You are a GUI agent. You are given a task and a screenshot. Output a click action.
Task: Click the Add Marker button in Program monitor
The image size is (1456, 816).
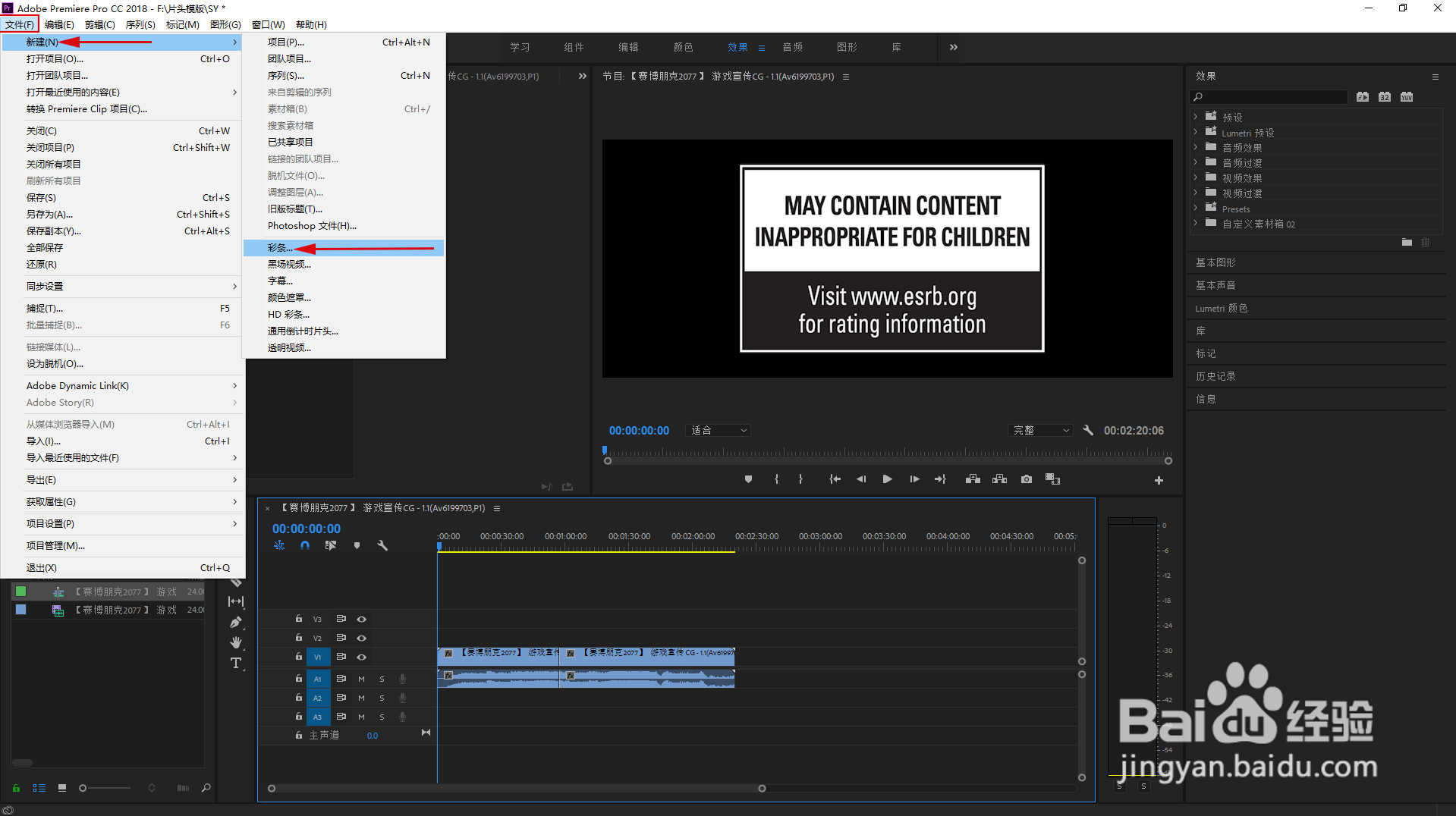click(x=748, y=479)
